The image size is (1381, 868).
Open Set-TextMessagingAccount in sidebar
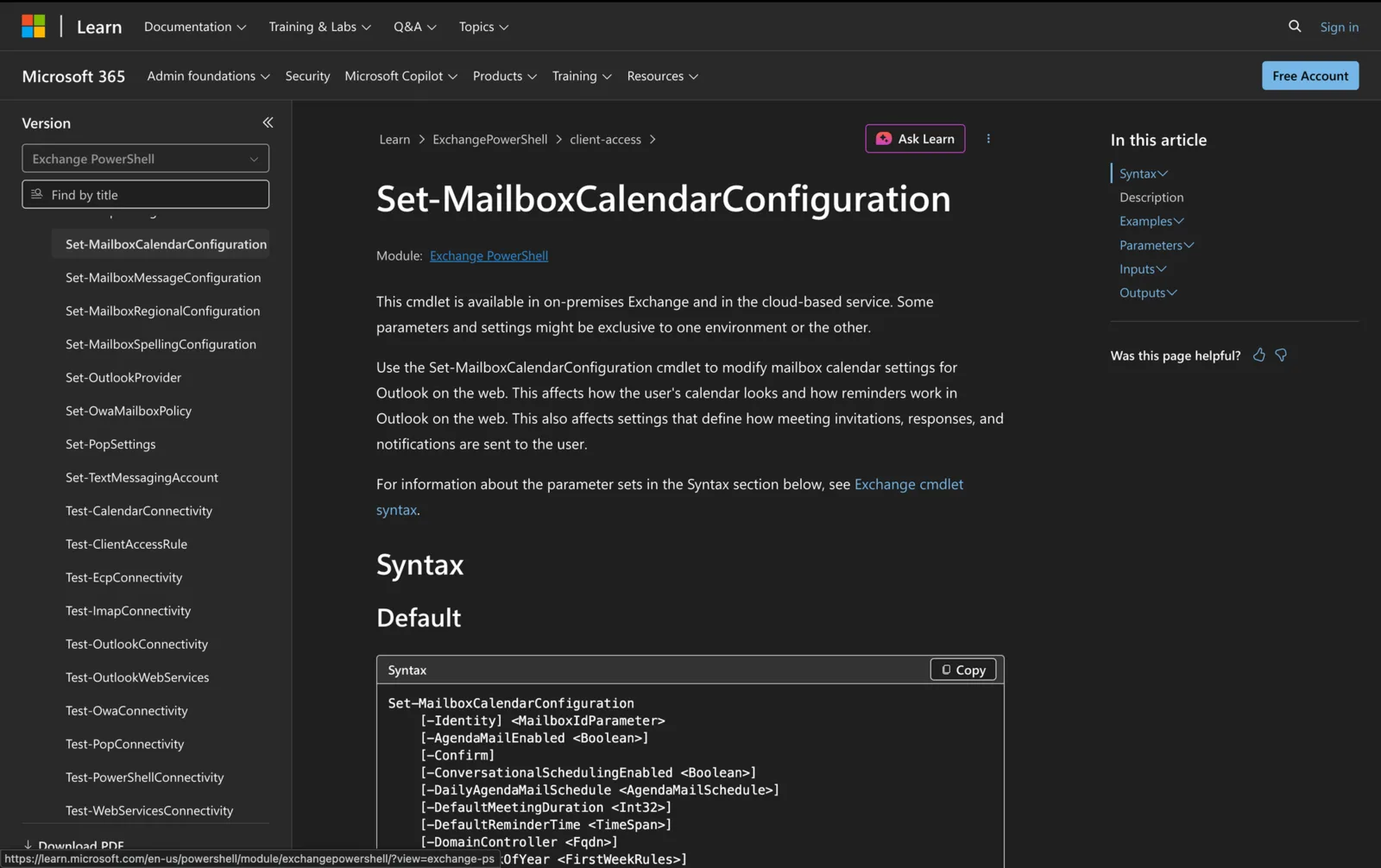pos(142,478)
